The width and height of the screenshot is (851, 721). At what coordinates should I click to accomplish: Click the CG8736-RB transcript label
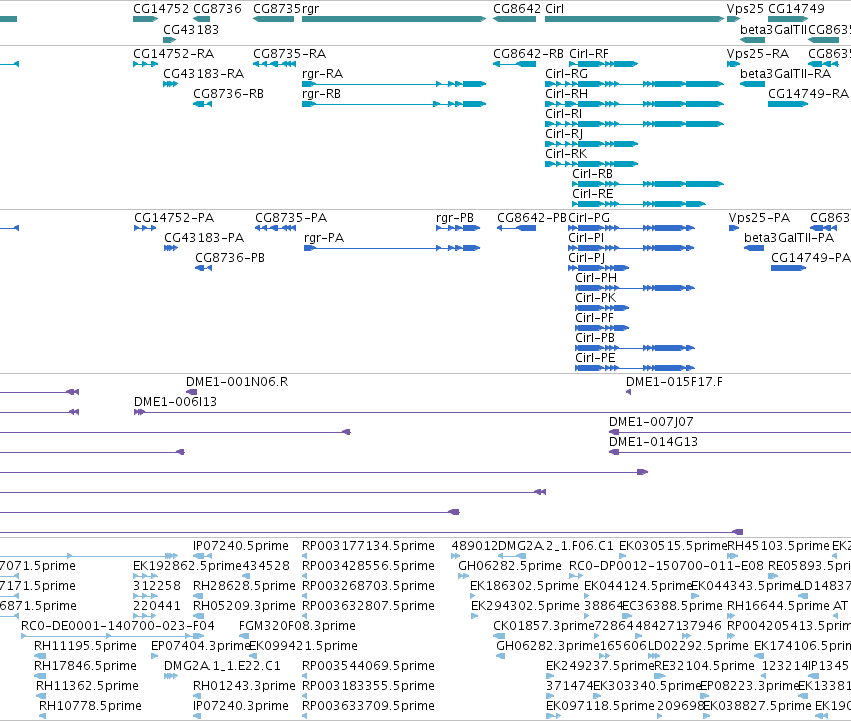pos(228,94)
